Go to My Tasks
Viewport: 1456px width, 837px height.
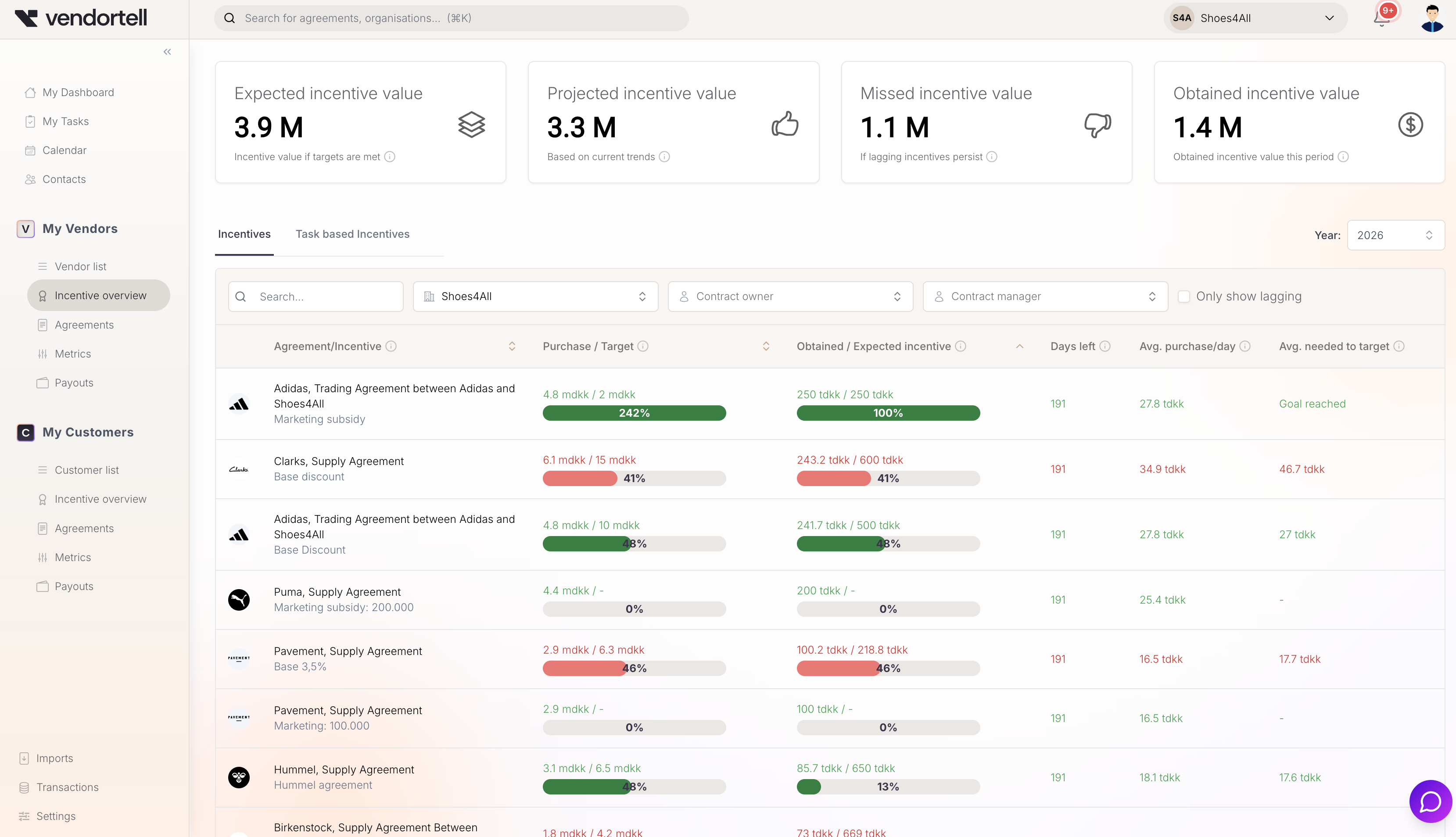point(65,122)
